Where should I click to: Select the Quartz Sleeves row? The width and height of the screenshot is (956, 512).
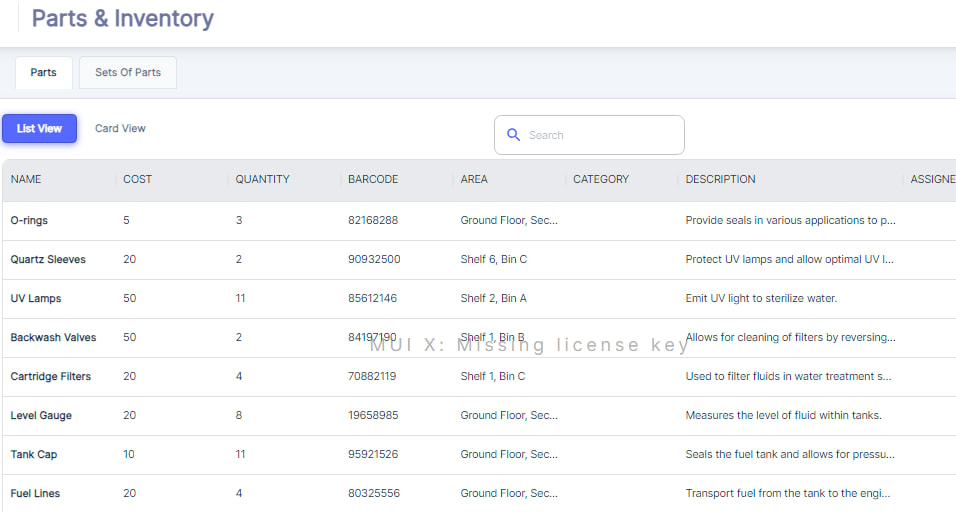48,260
